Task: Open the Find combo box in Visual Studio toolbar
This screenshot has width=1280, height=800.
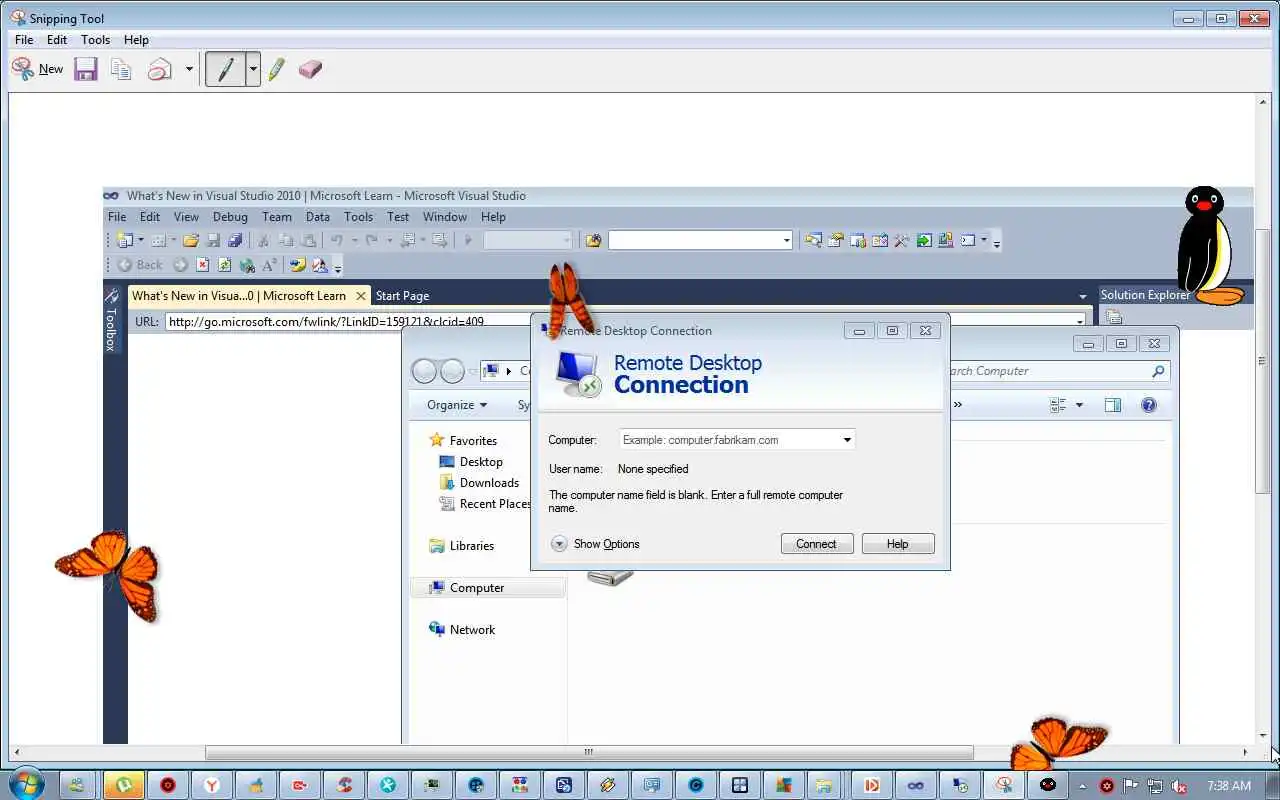Action: pos(700,240)
